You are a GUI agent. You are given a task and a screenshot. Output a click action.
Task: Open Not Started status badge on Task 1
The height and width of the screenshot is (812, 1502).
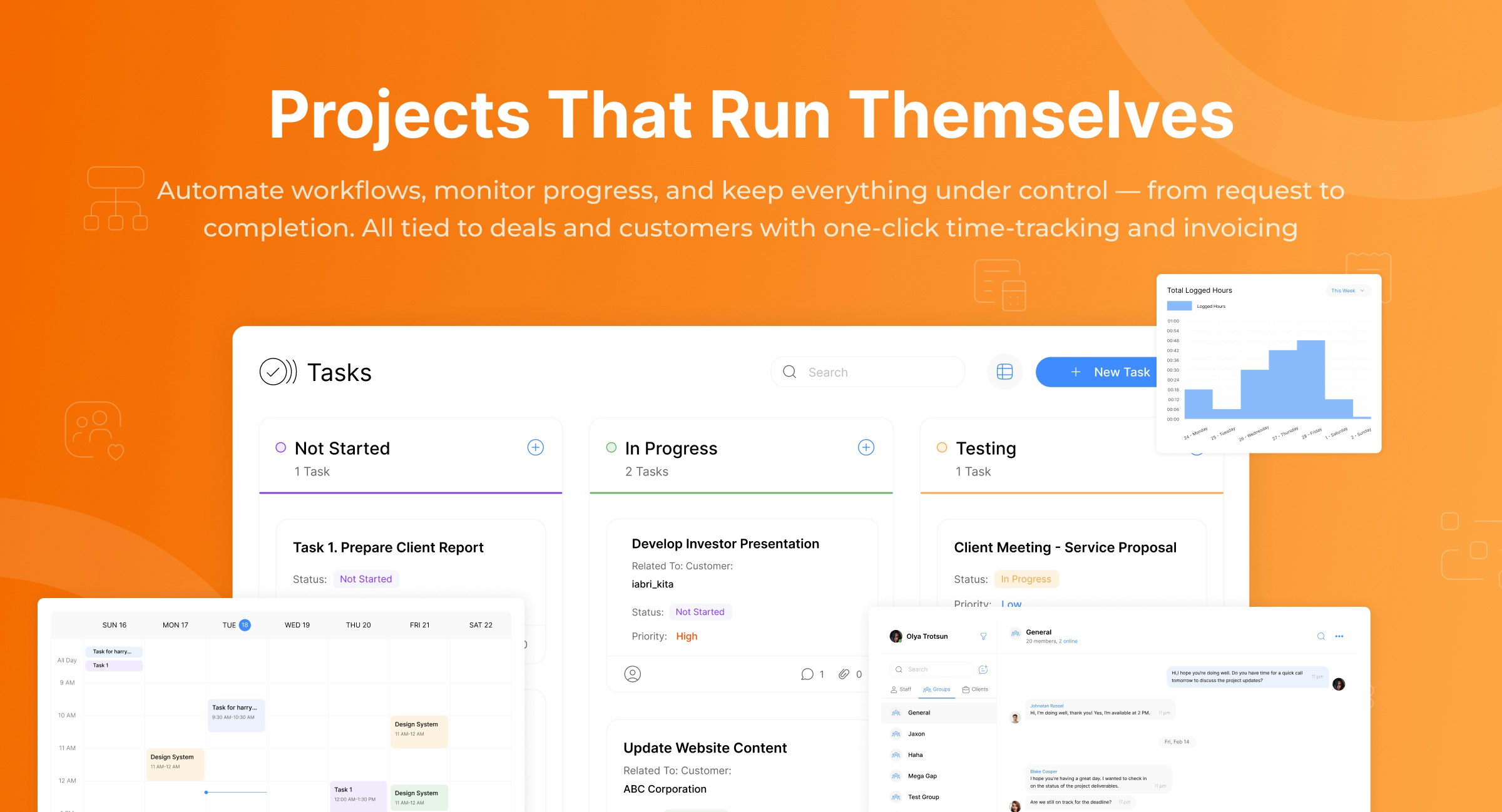(365, 579)
